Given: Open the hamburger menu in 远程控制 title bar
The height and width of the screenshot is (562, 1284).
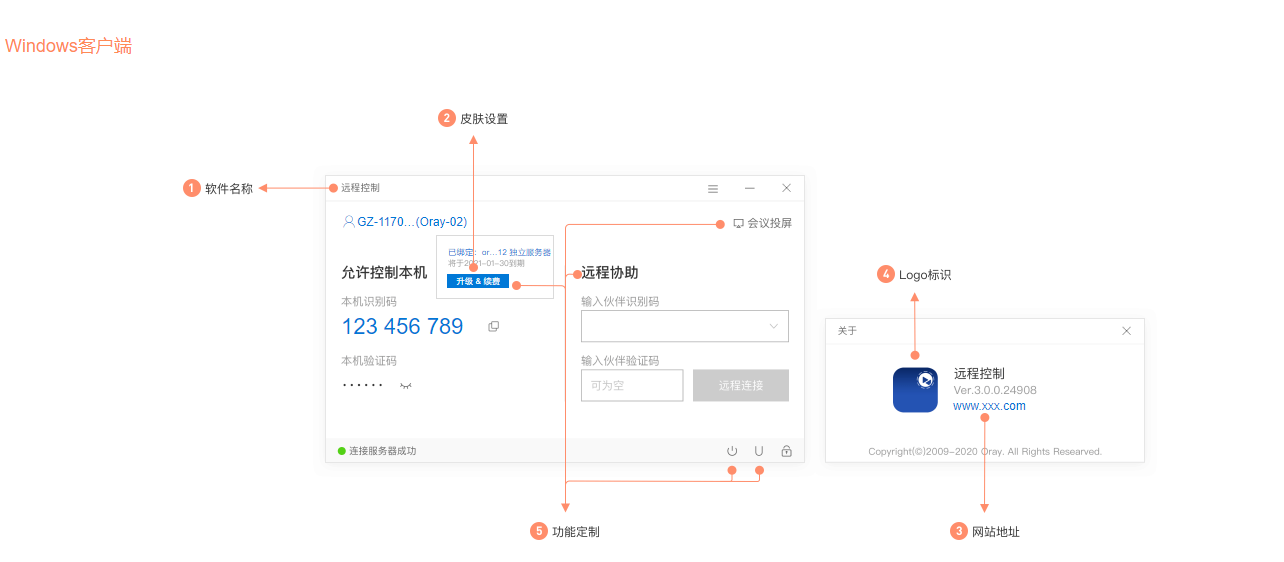Looking at the screenshot, I should (x=713, y=188).
